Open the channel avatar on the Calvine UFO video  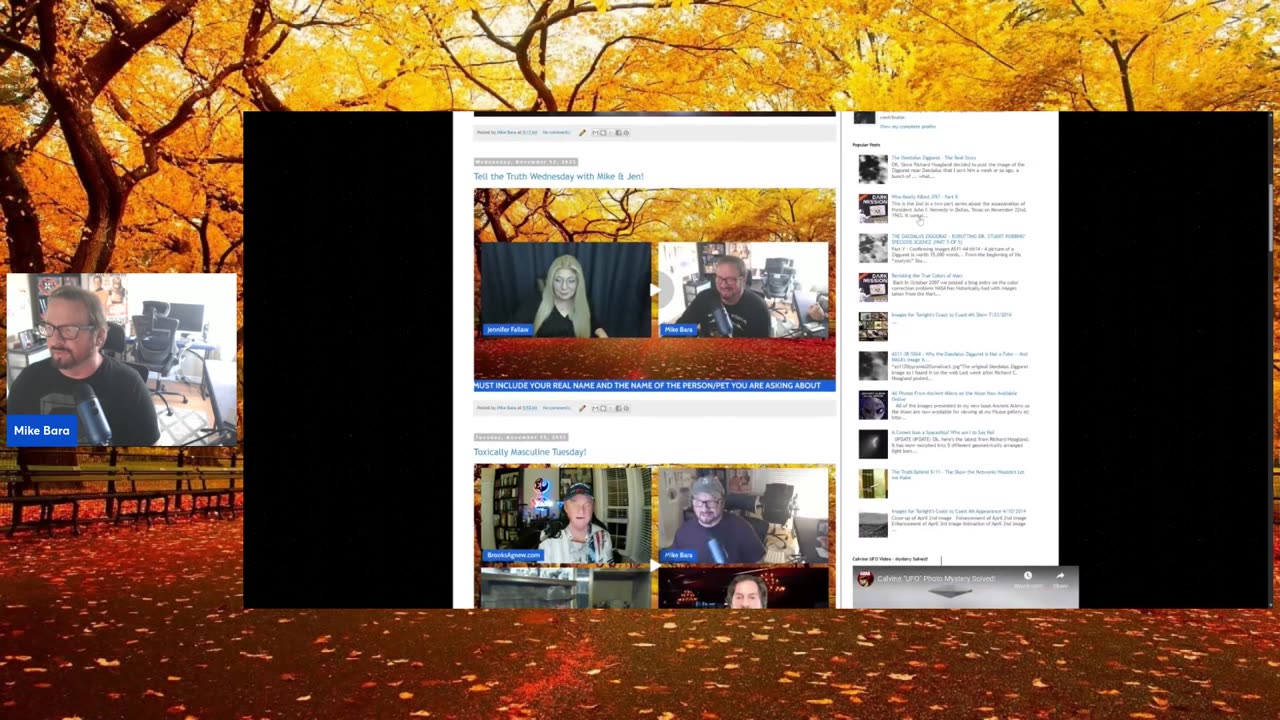[x=865, y=578]
